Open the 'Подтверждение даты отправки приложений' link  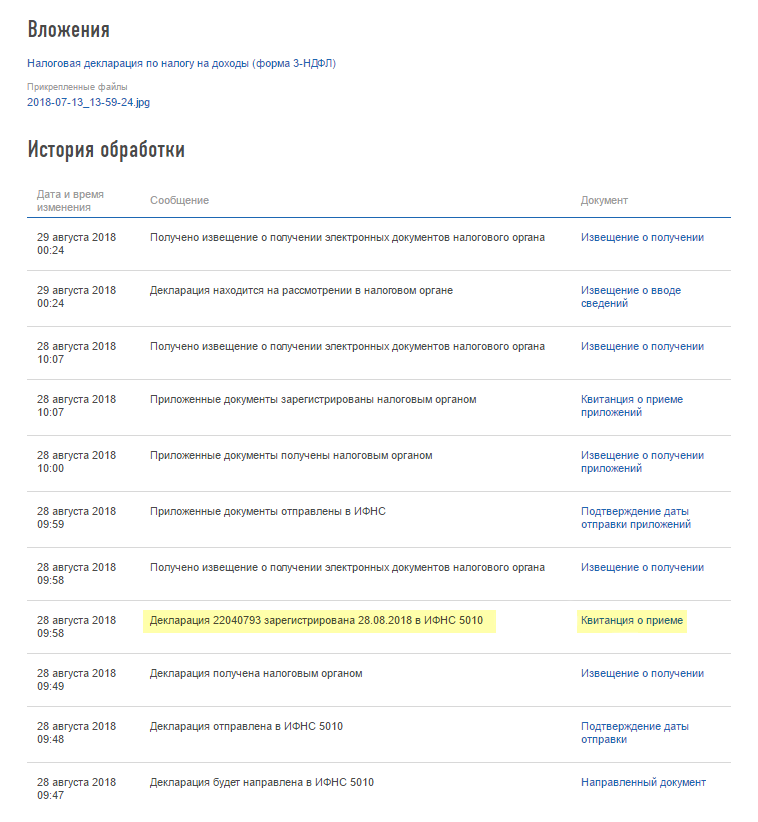[x=636, y=518]
